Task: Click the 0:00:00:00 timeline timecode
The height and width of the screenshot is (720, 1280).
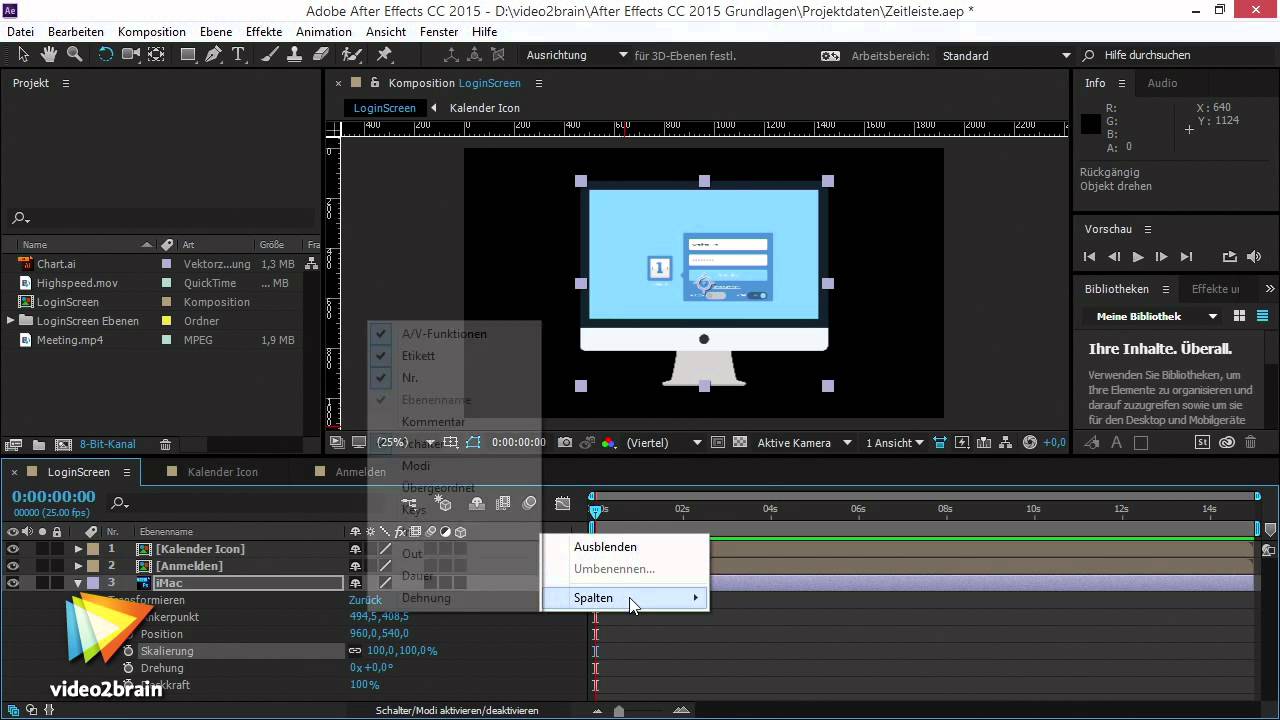Action: pos(54,496)
